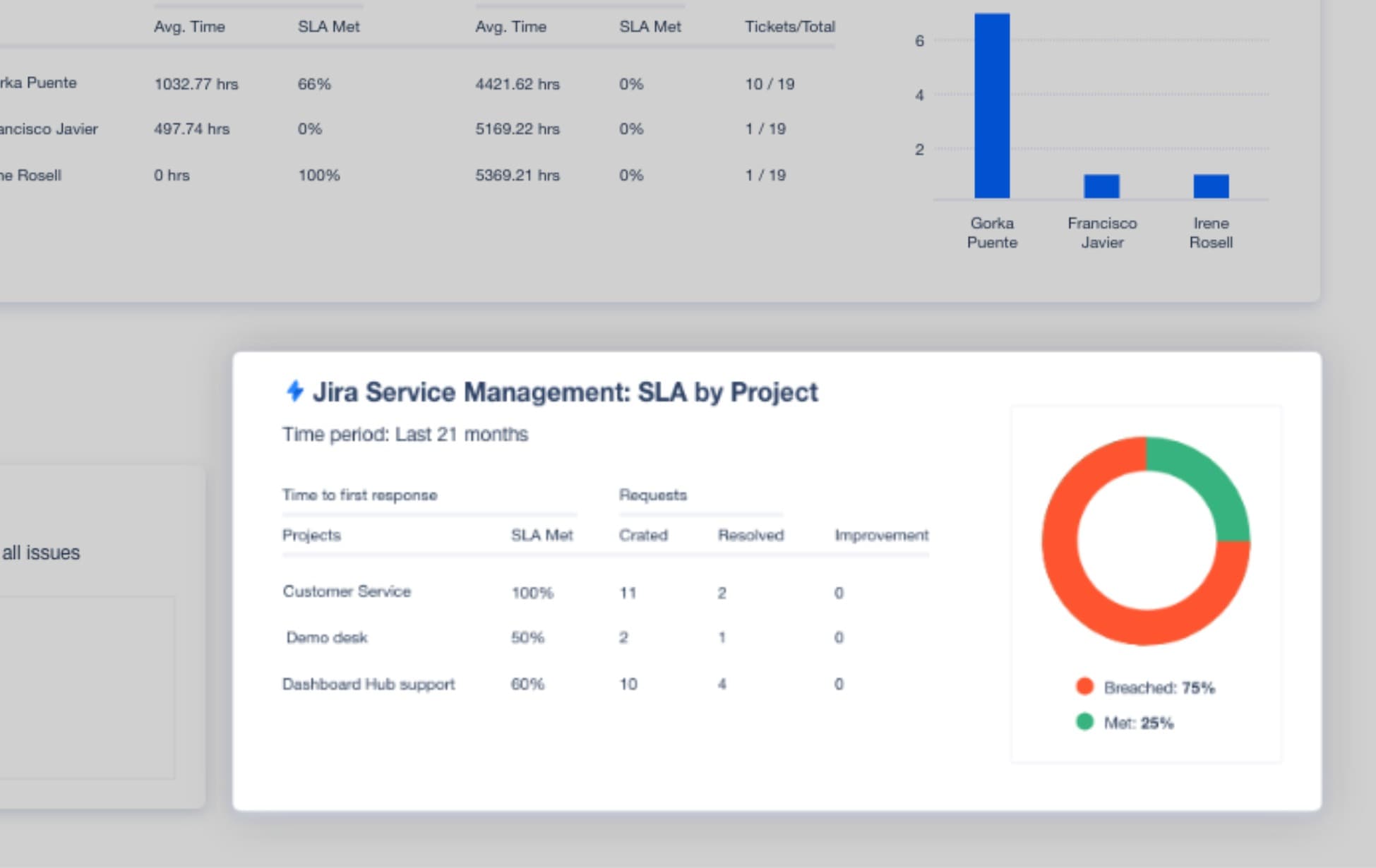Click the Gorka Puente blue bar
The image size is (1376, 868).
[991, 106]
